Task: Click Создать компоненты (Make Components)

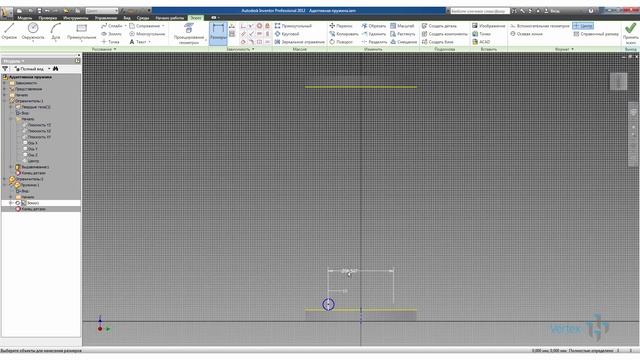Action: pyautogui.click(x=444, y=34)
